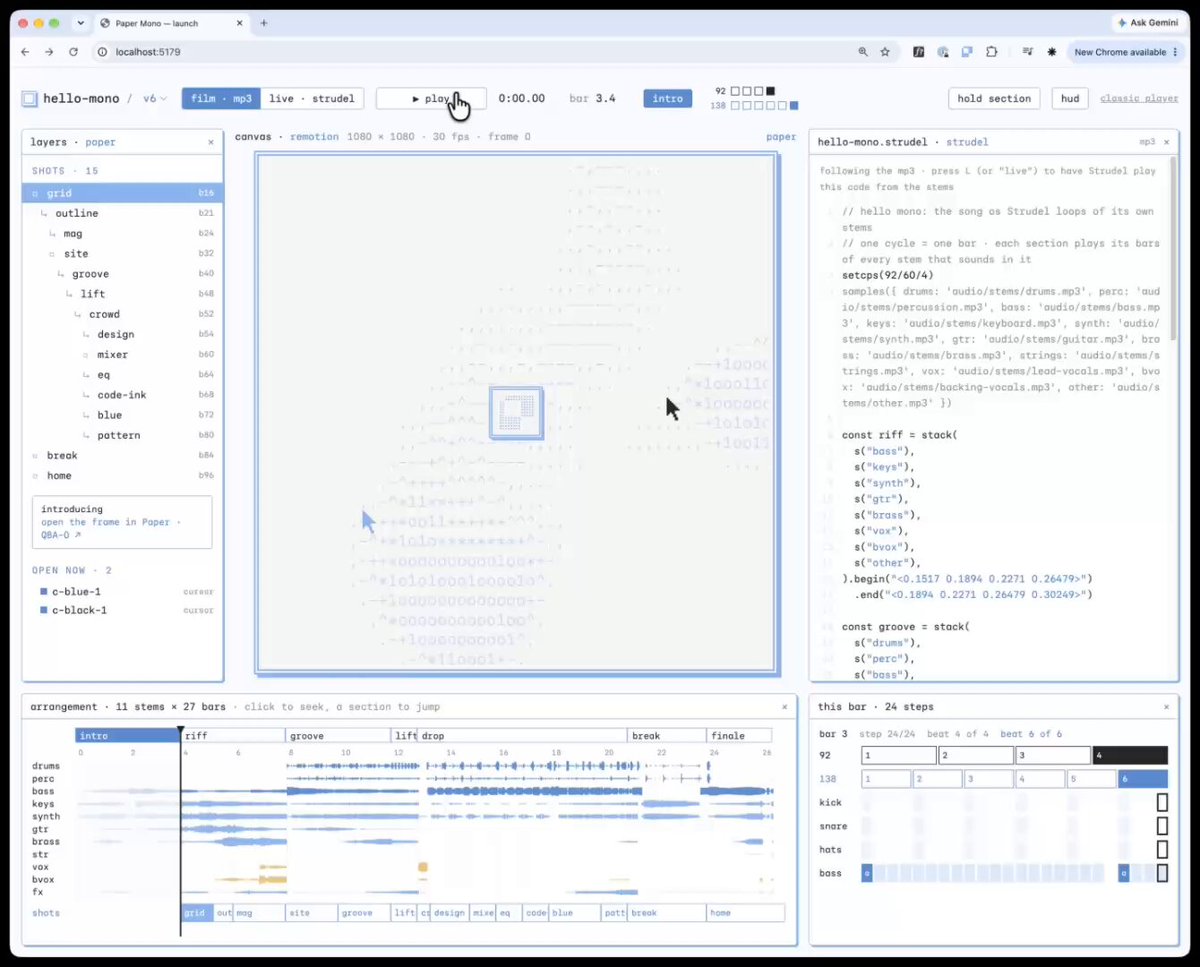Switch to live · strudel mode
The height and width of the screenshot is (967, 1200).
pyautogui.click(x=312, y=99)
